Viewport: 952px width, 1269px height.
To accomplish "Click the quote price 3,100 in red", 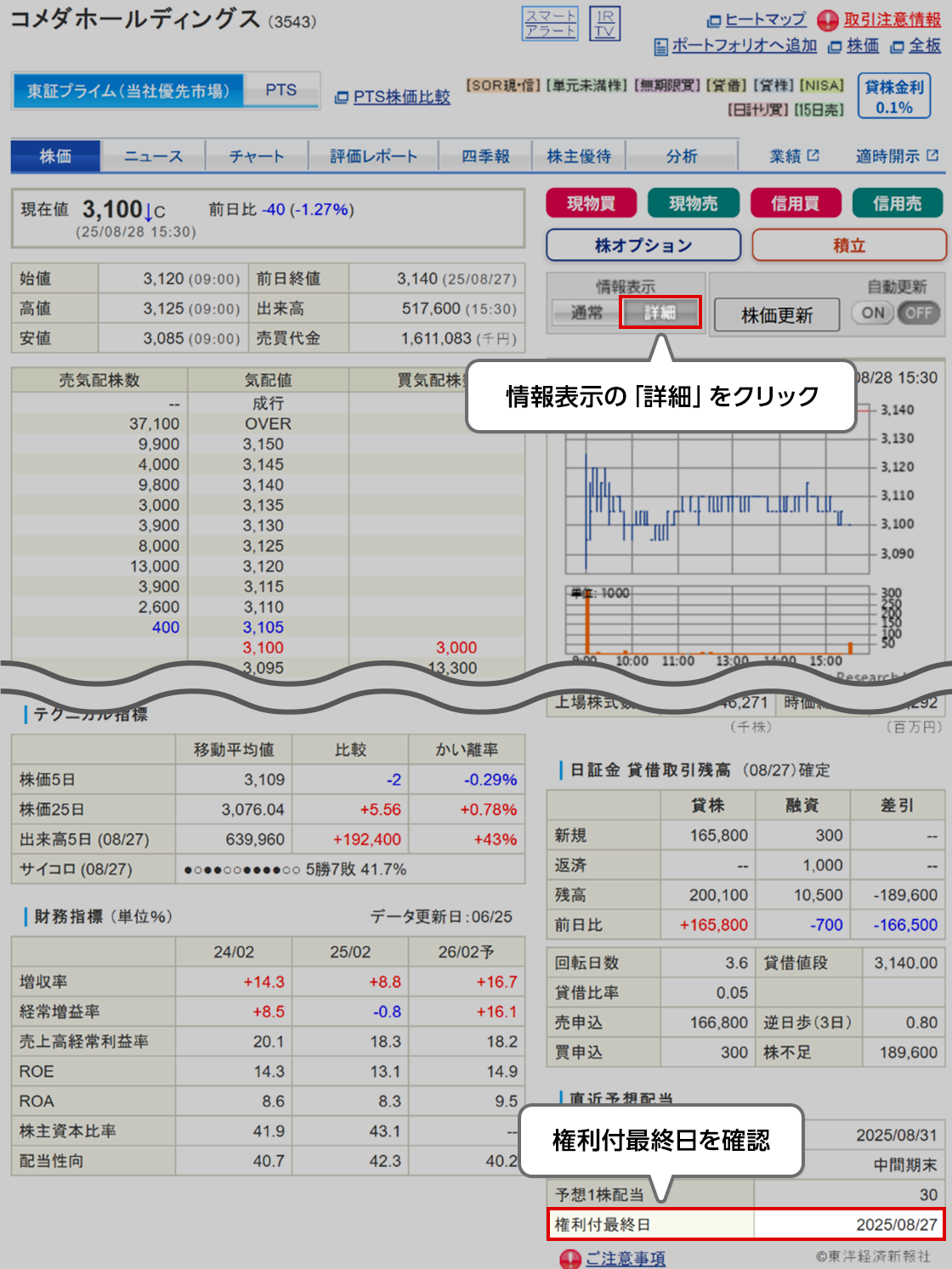I will click(263, 648).
